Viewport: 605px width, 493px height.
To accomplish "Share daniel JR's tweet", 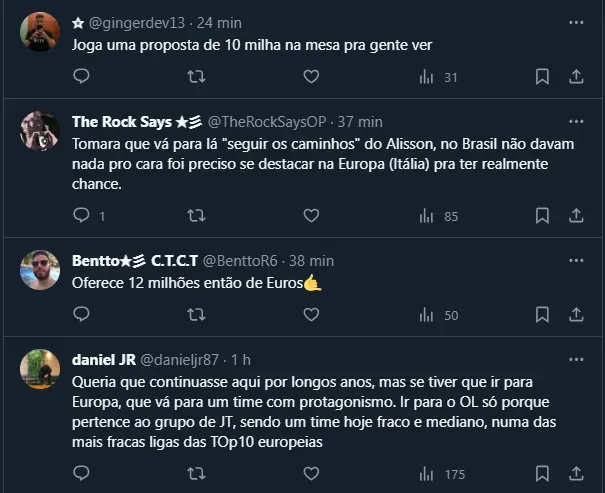I will [576, 474].
